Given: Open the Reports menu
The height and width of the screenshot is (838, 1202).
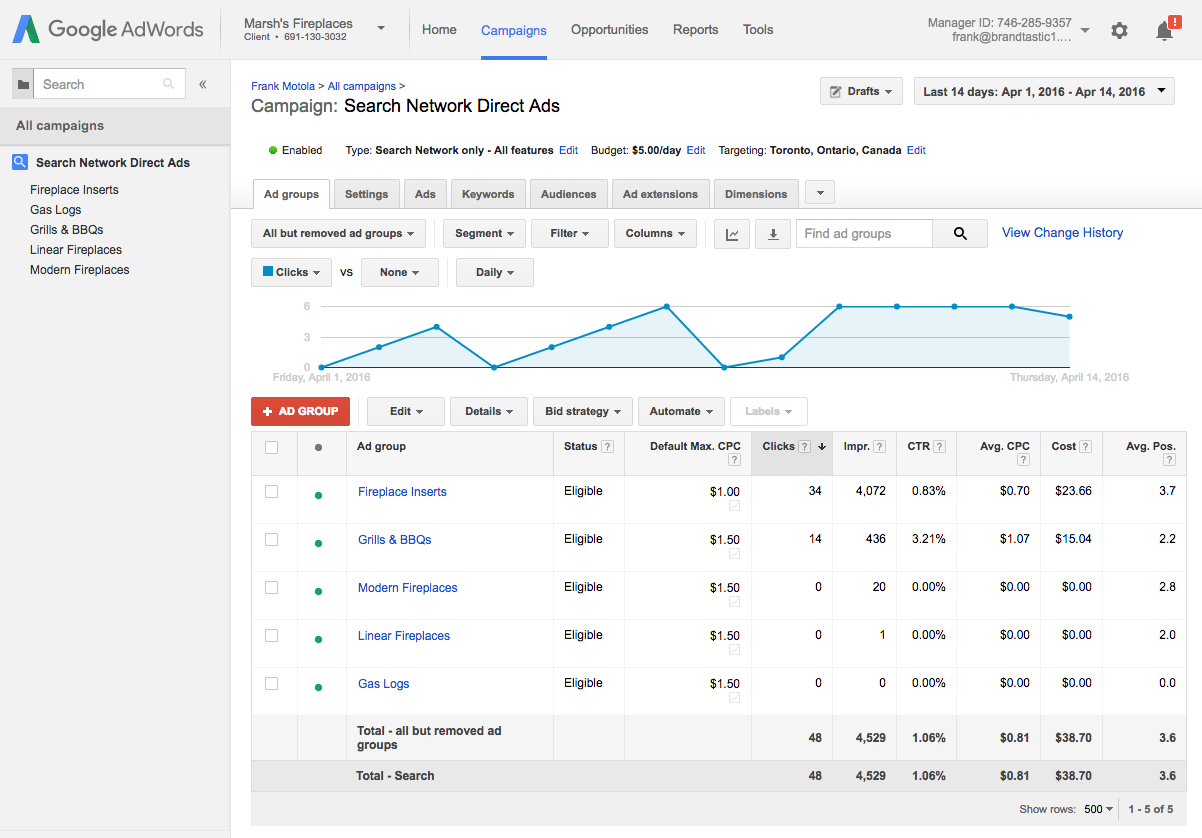Looking at the screenshot, I should [696, 30].
